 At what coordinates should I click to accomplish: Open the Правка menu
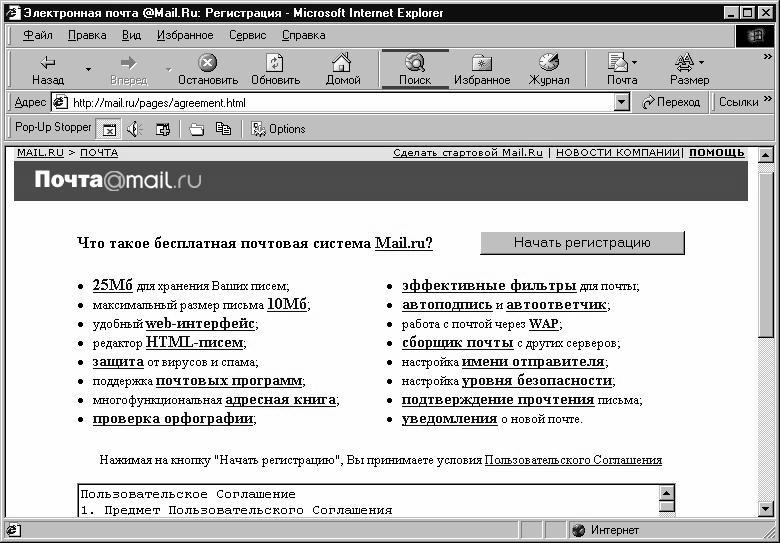coord(87,35)
